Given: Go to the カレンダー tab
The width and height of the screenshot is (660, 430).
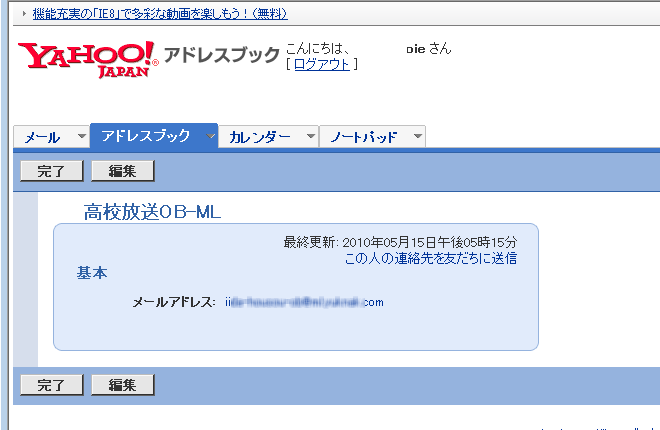Looking at the screenshot, I should [x=259, y=137].
